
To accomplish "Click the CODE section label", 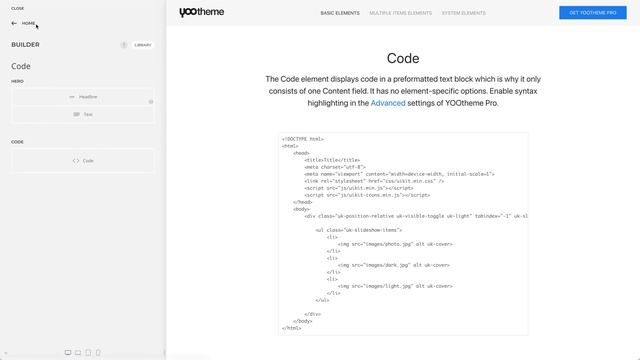I will (17, 142).
